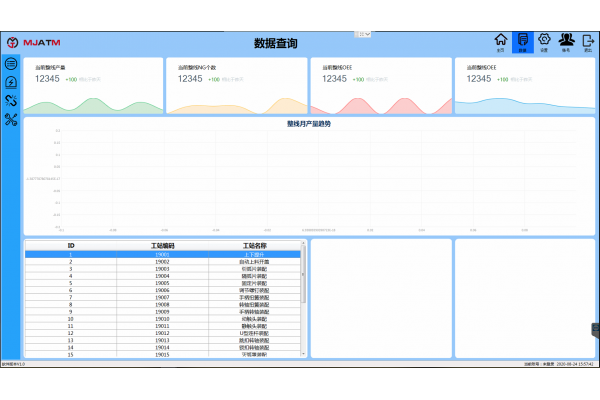
Task: Select the NG count card with orange chart
Action: coord(236,85)
